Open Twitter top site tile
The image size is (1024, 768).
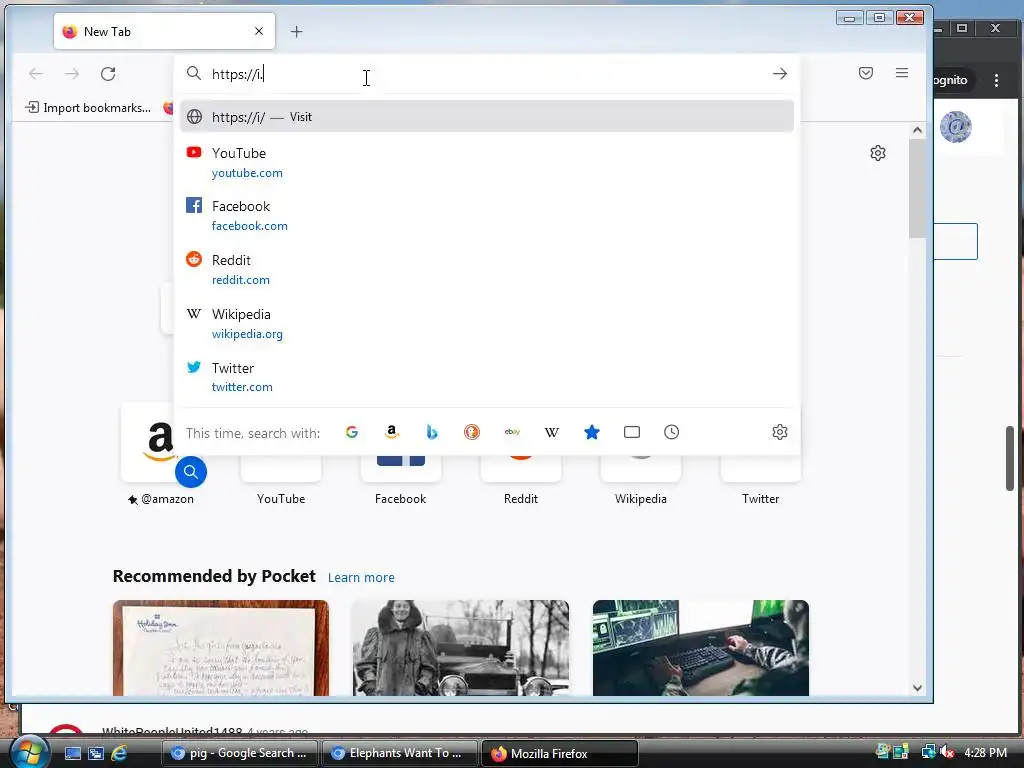pyautogui.click(x=760, y=480)
